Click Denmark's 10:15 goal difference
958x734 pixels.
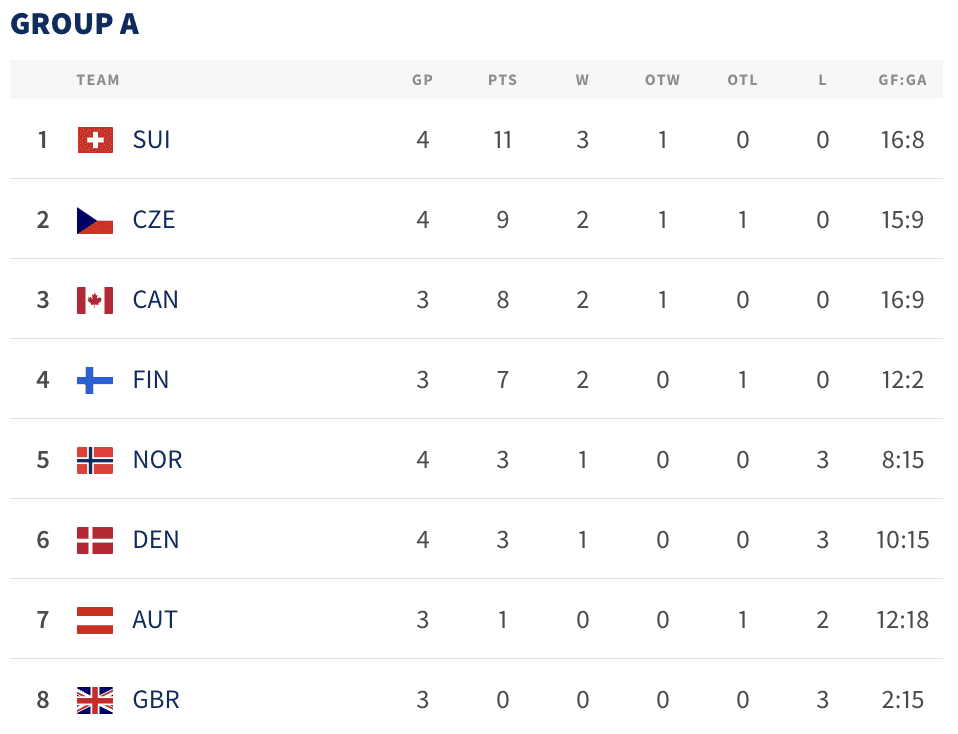tap(902, 540)
